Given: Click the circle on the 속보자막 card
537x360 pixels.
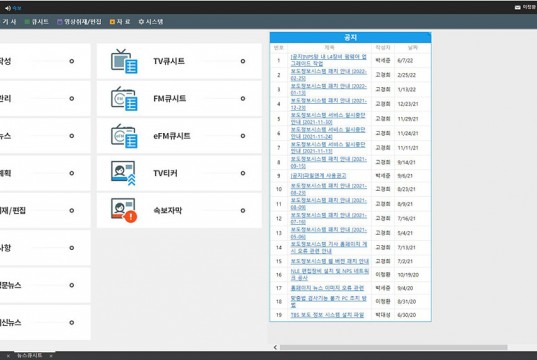Looking at the screenshot, I should click(243, 210).
